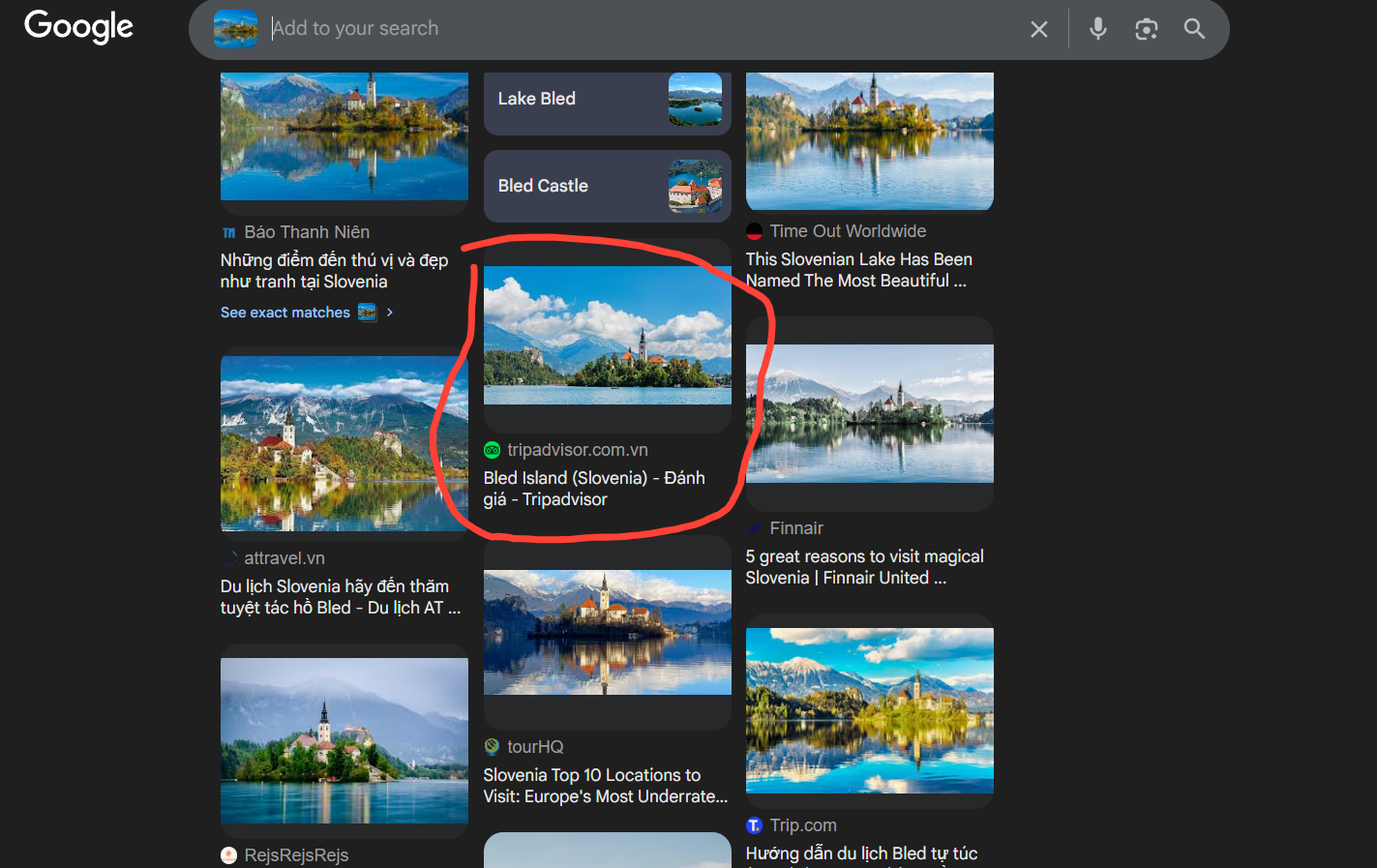Open Google Lens camera search icon
The width and height of the screenshot is (1377, 868).
click(1147, 29)
